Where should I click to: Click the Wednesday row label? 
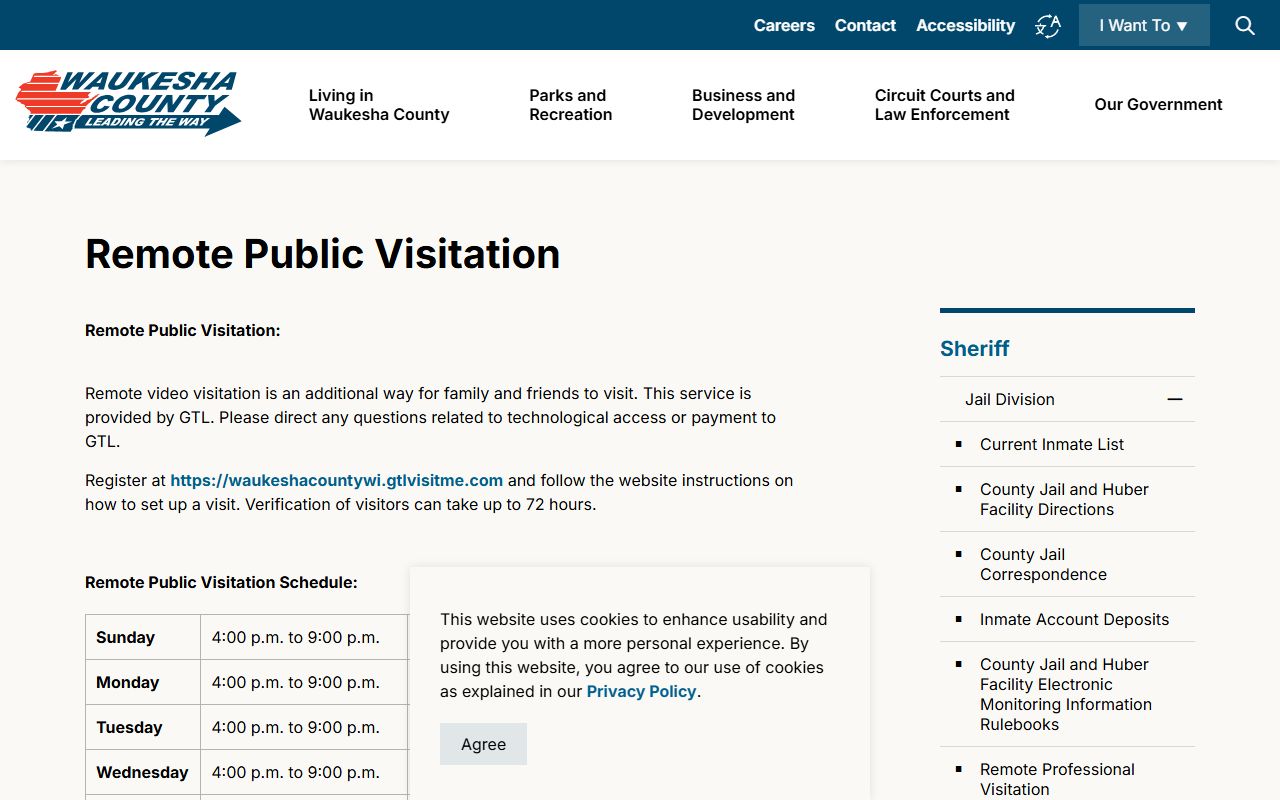[x=143, y=772]
